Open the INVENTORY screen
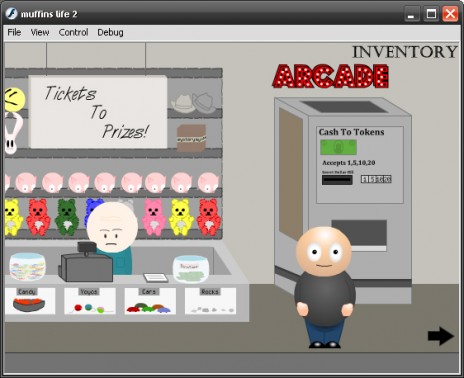 coord(405,52)
